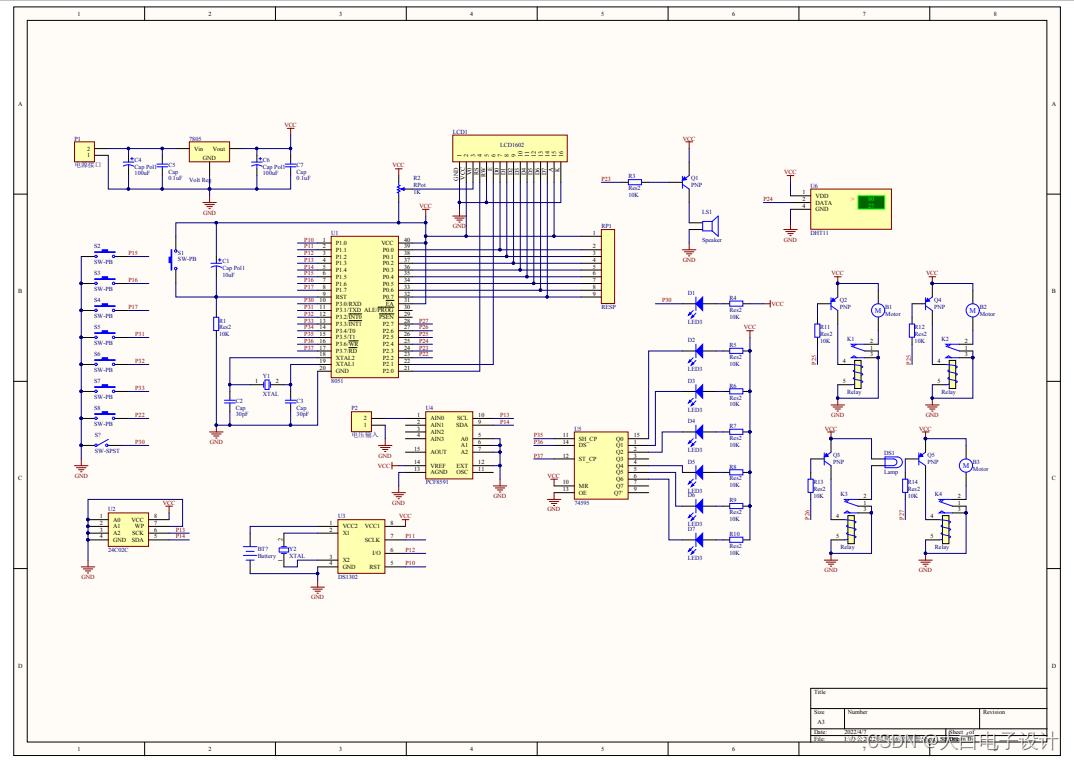1074x760 pixels.
Task: Click the B2 motor symbol
Action: 972,310
